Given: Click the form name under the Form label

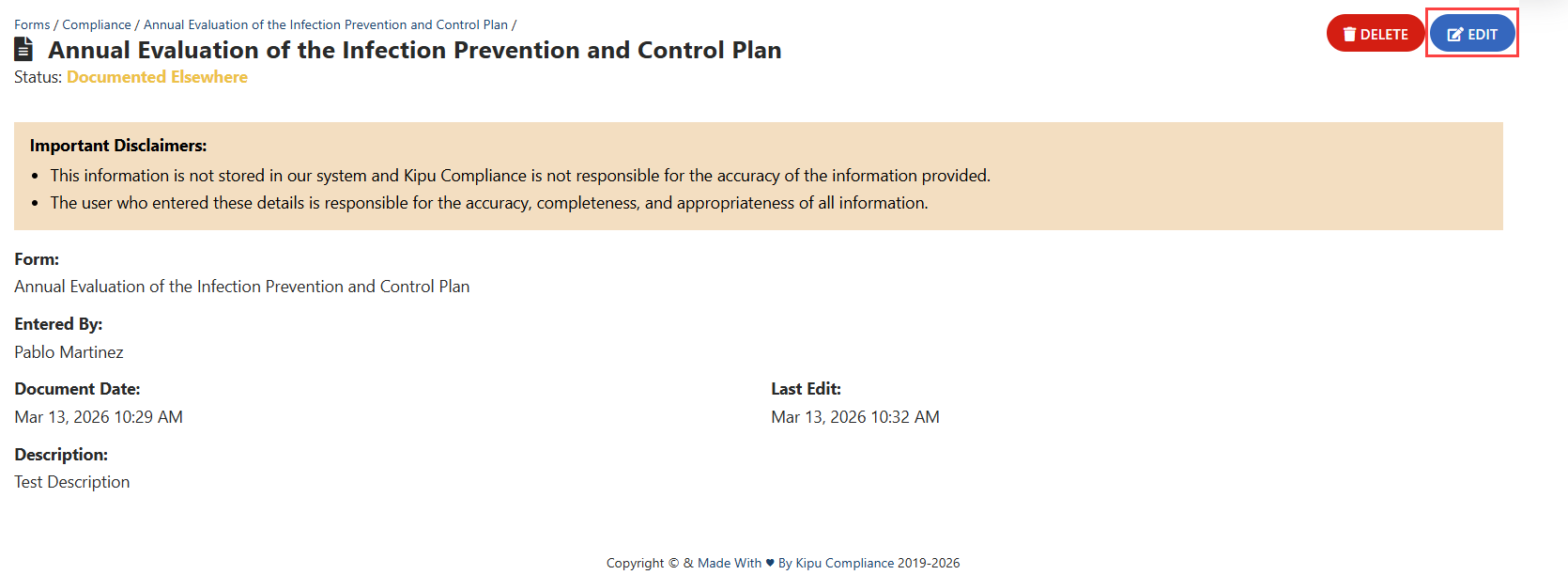Looking at the screenshot, I should (242, 287).
